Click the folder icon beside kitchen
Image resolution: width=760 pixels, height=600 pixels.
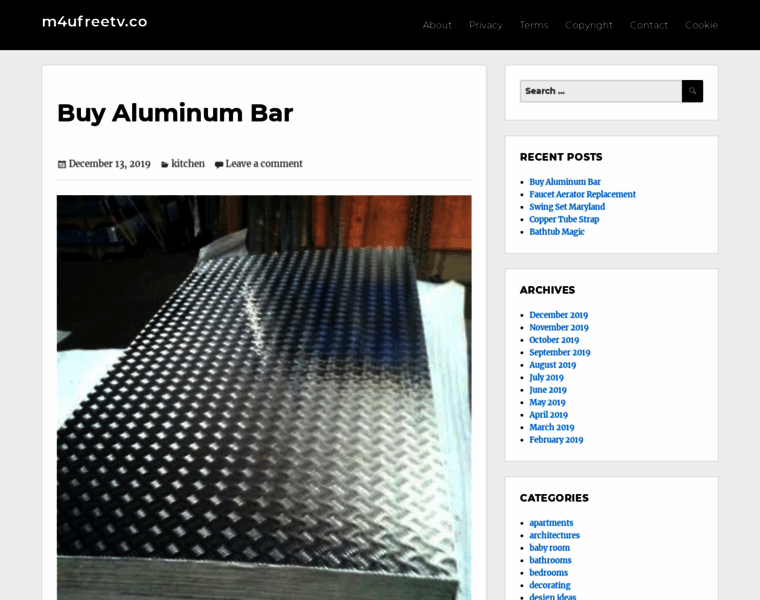pos(165,165)
